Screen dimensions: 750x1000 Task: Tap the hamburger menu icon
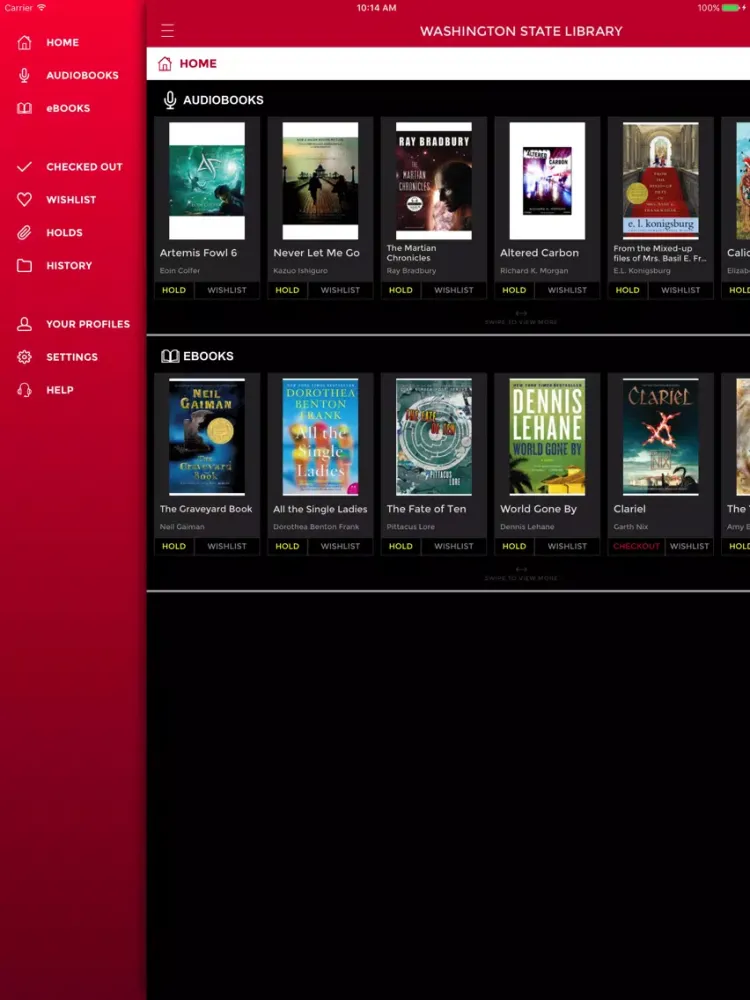(167, 31)
